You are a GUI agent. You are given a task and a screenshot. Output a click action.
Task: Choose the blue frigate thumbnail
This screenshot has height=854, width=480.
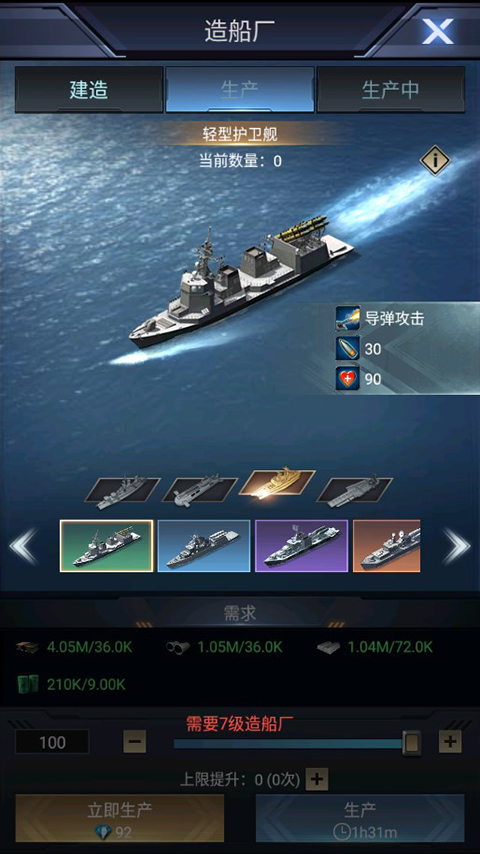pyautogui.click(x=204, y=546)
